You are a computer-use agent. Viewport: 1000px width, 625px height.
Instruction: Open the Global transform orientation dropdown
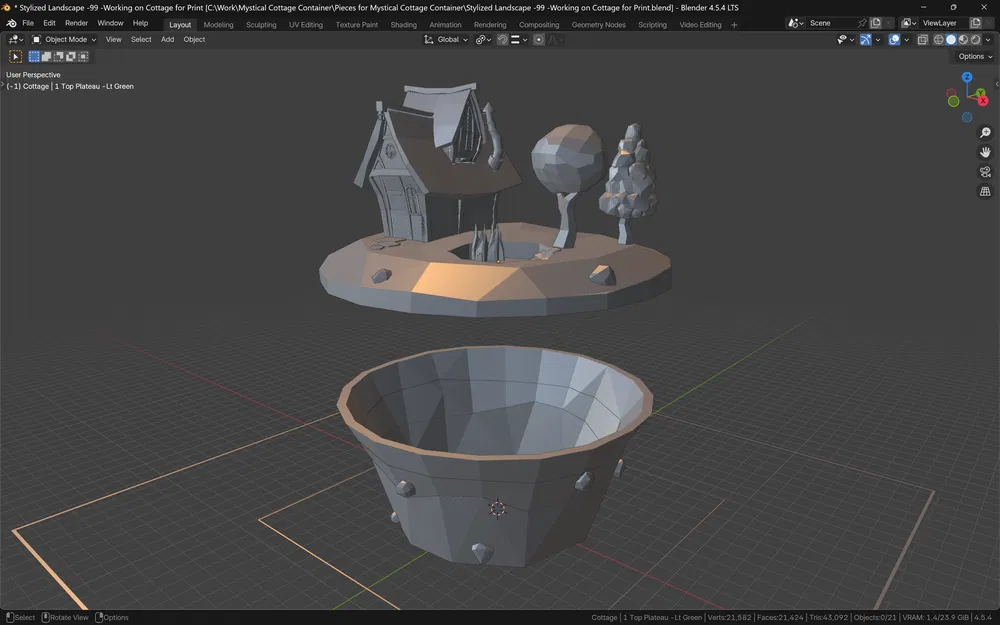(446, 40)
